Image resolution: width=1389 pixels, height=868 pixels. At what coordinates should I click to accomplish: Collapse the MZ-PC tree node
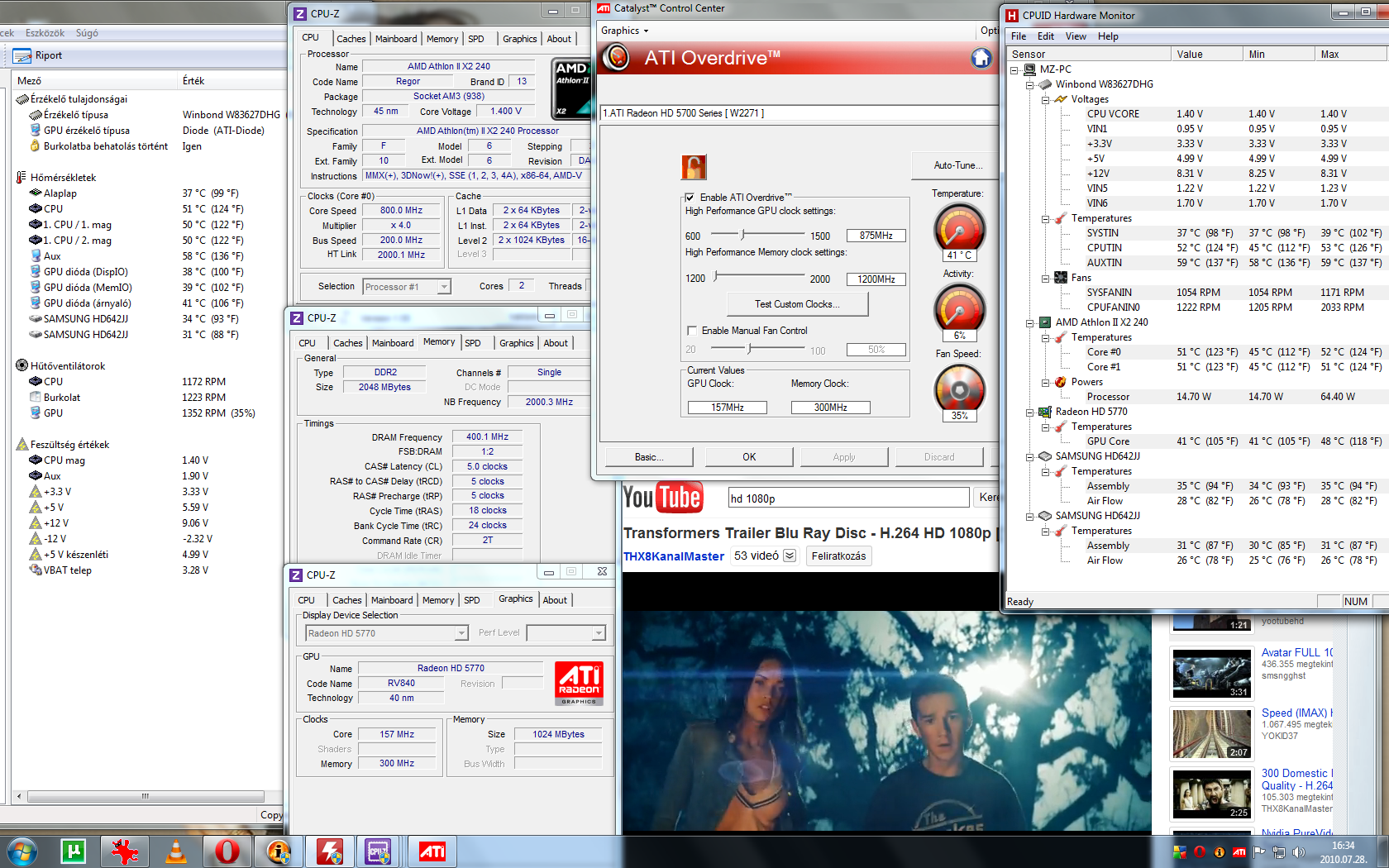(1014, 69)
